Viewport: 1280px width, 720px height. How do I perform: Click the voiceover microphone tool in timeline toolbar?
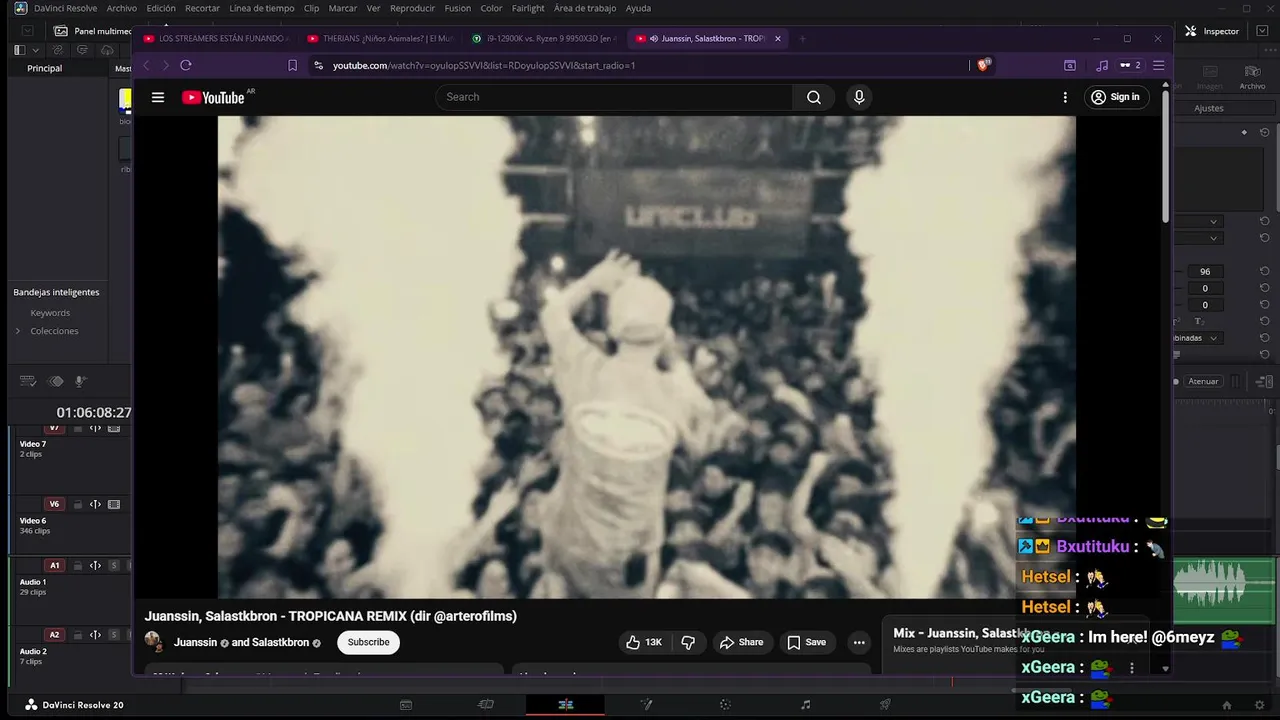coord(81,381)
